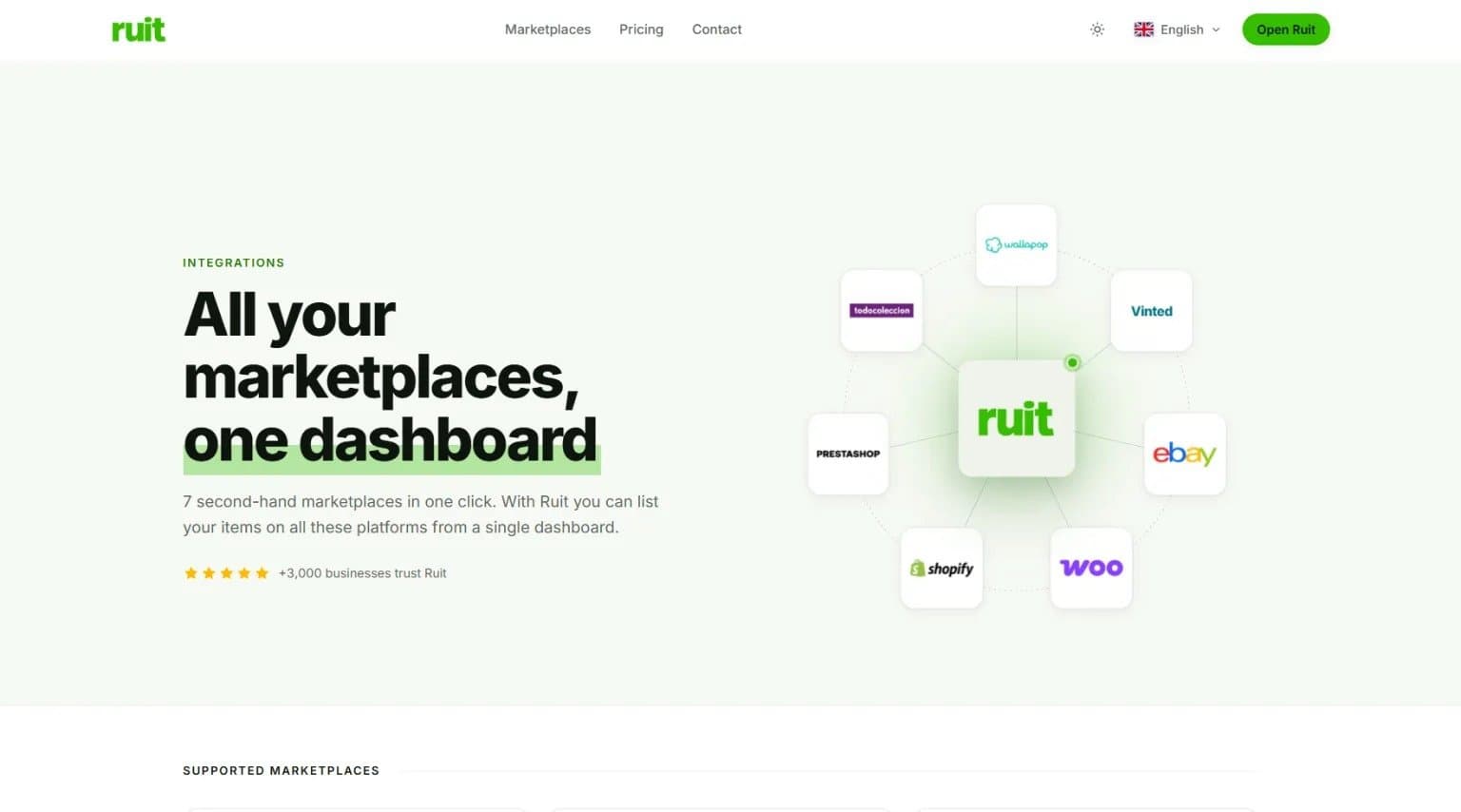Select the PrestaShop integration tile
This screenshot has width=1461, height=812.
847,454
